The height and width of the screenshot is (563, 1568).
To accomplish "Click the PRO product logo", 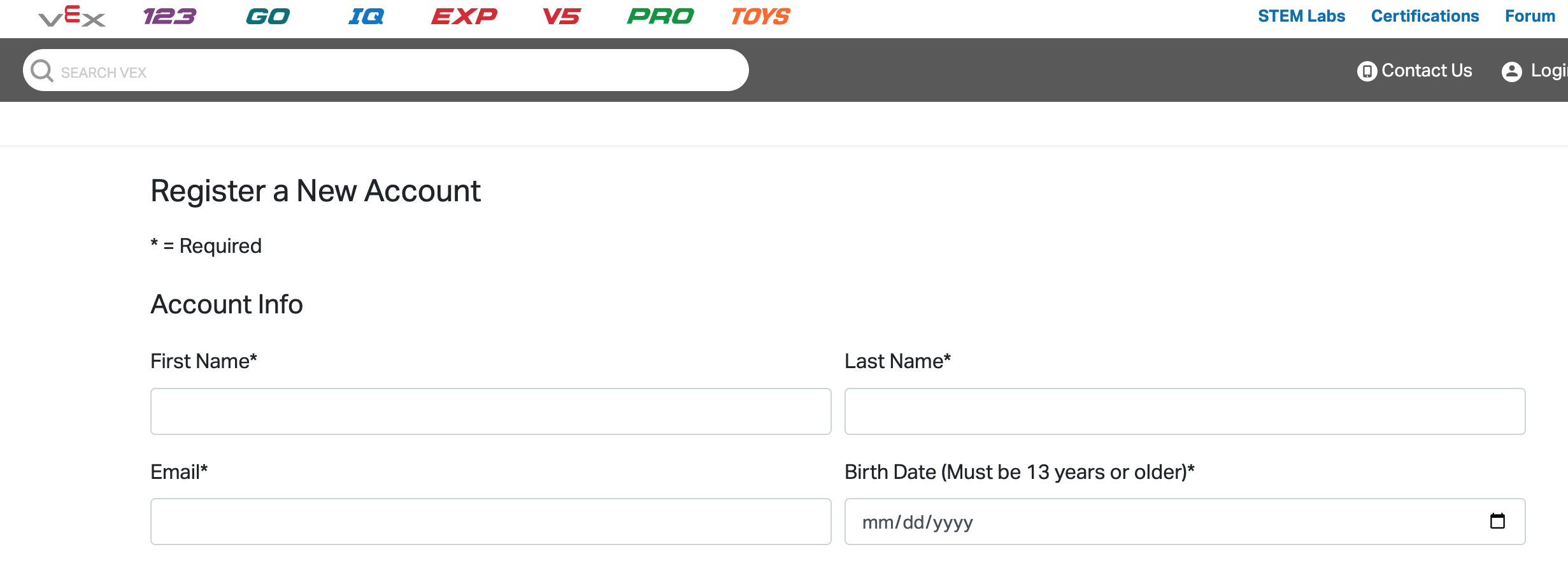I will [660, 16].
